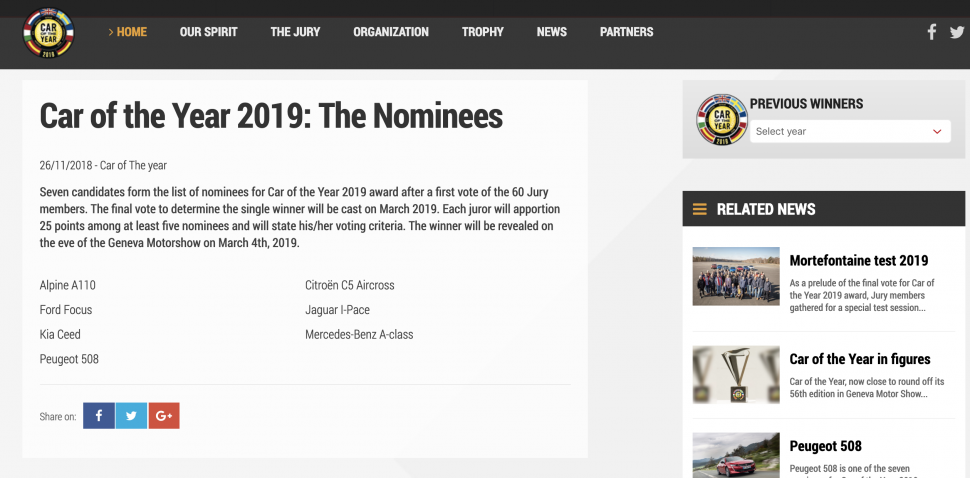Open the Twitter page from header icon
The width and height of the screenshot is (970, 478).
[x=957, y=32]
